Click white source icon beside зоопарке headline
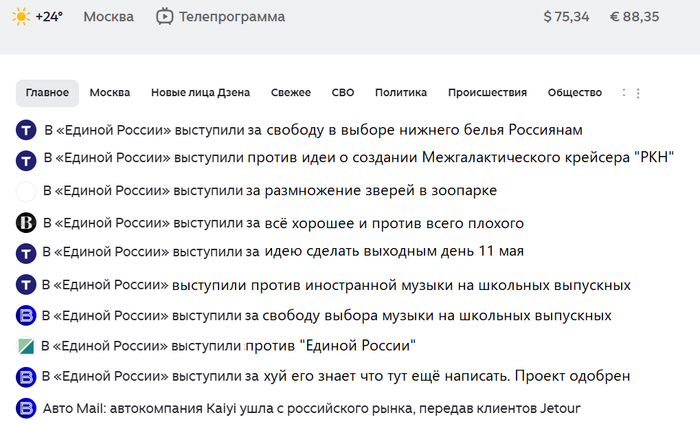Image resolution: width=700 pixels, height=424 pixels. (x=26, y=191)
